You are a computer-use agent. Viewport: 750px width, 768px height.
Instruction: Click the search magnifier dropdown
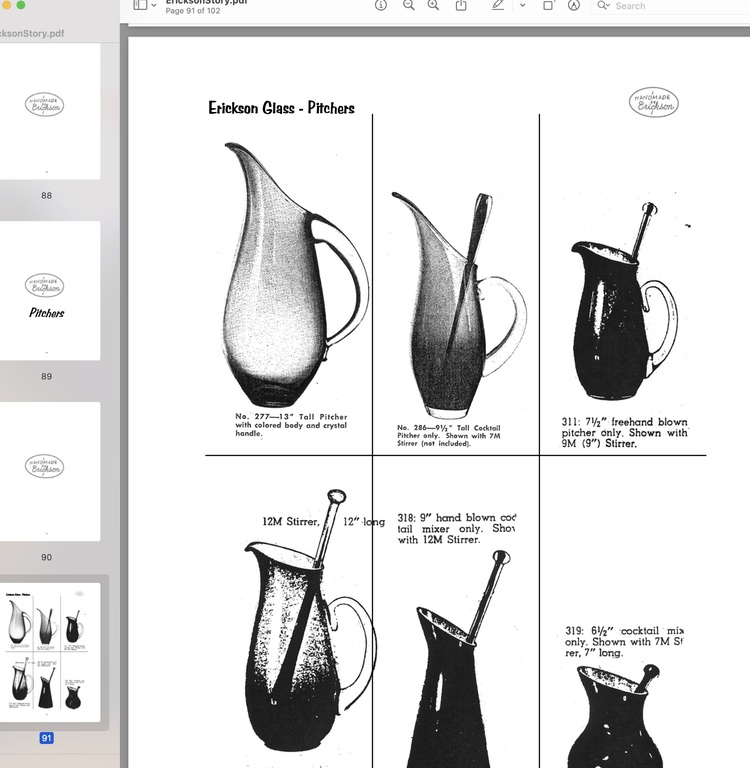coord(603,6)
